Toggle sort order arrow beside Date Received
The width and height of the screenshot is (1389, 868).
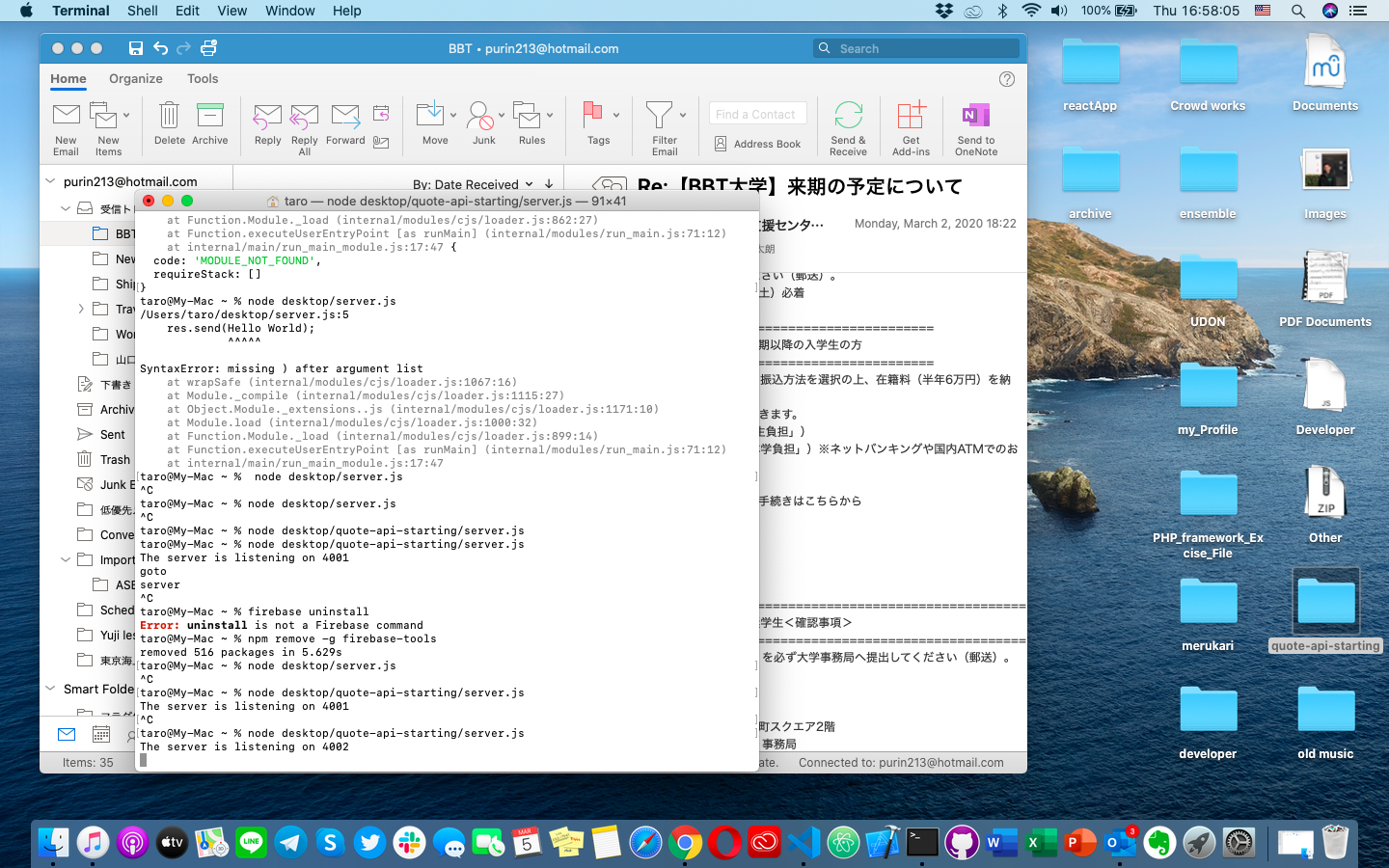tap(549, 184)
